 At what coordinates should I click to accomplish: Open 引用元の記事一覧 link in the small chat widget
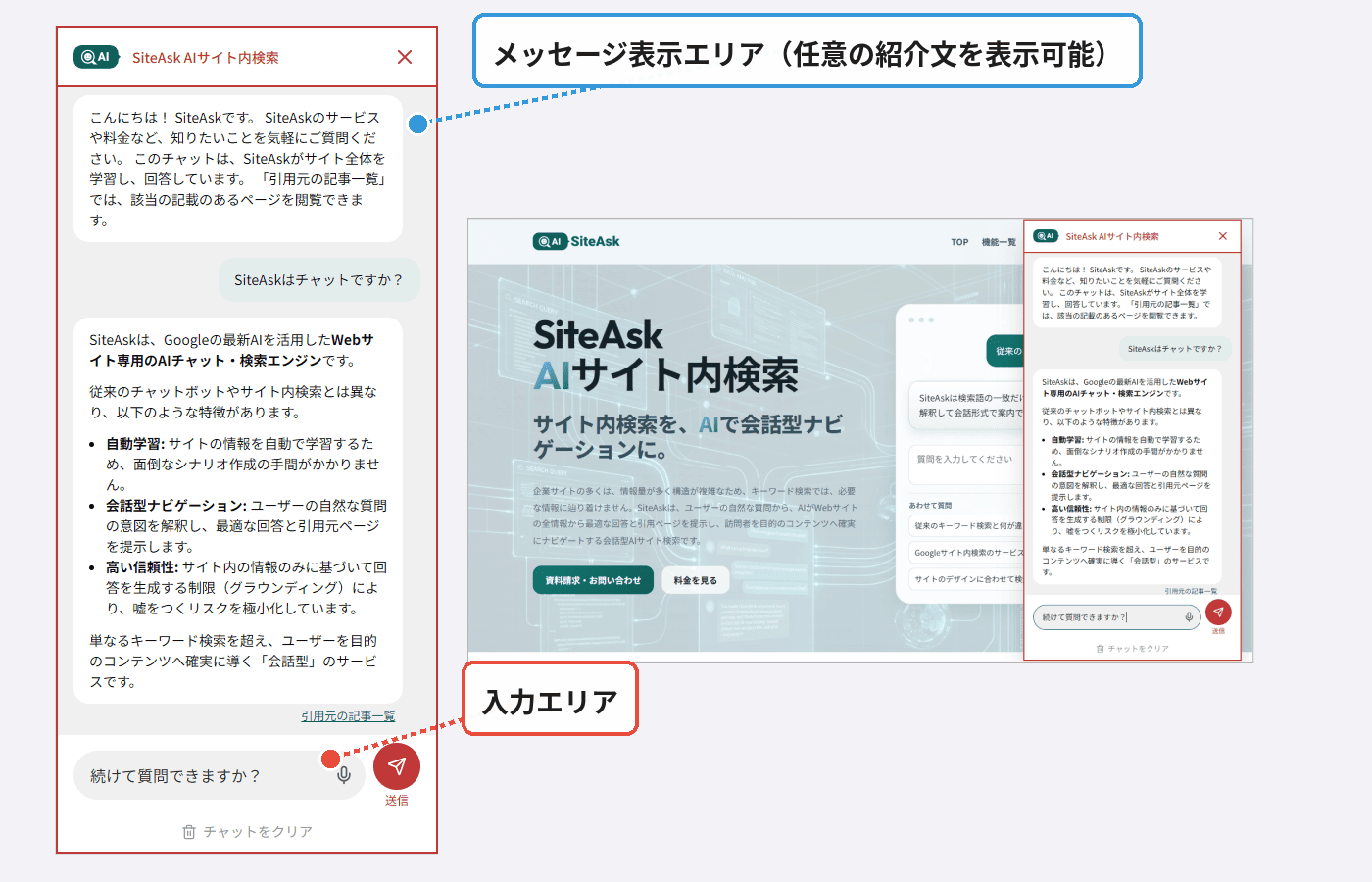1191,591
